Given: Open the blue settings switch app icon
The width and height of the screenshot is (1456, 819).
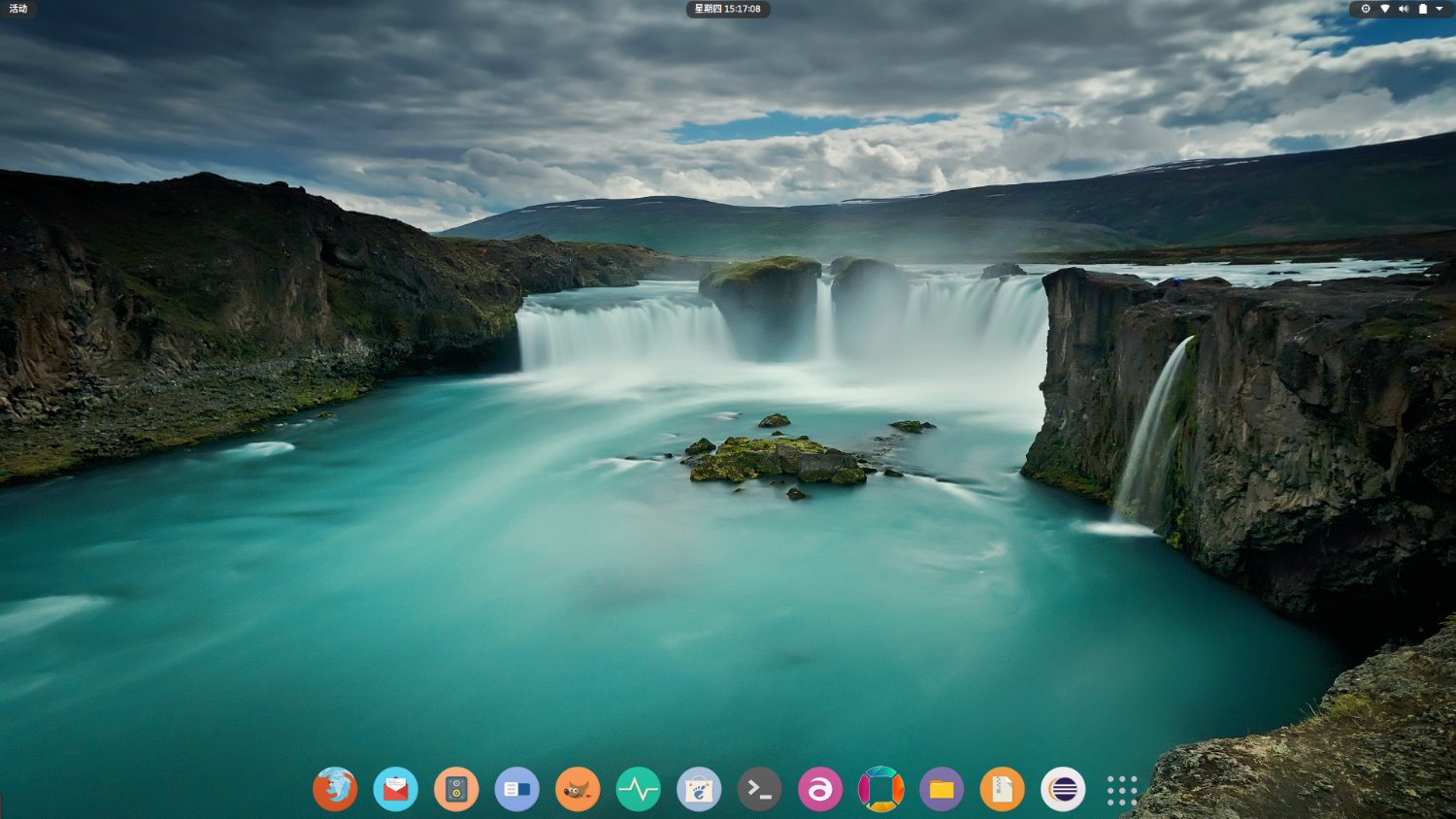Looking at the screenshot, I should (x=517, y=789).
